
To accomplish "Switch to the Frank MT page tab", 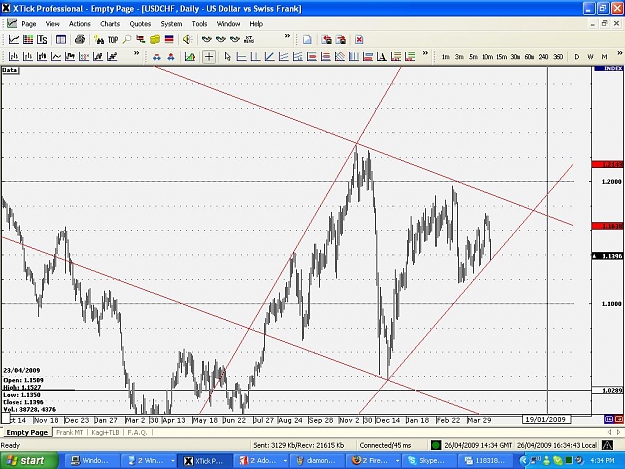I will (x=70, y=432).
